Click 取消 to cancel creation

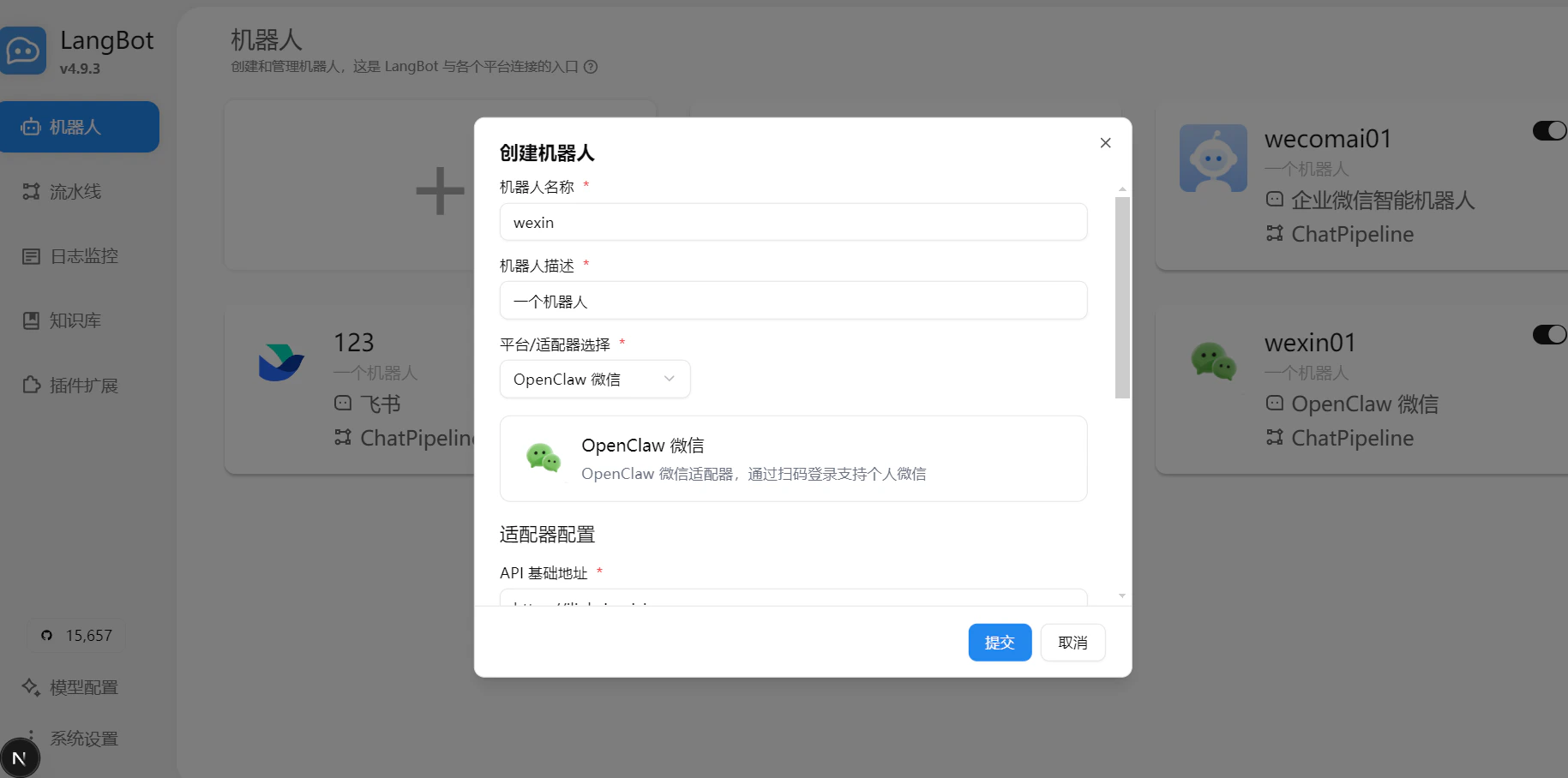[1072, 642]
